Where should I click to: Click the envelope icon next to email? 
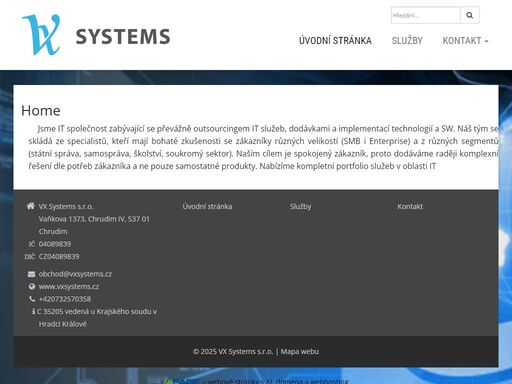(31, 274)
